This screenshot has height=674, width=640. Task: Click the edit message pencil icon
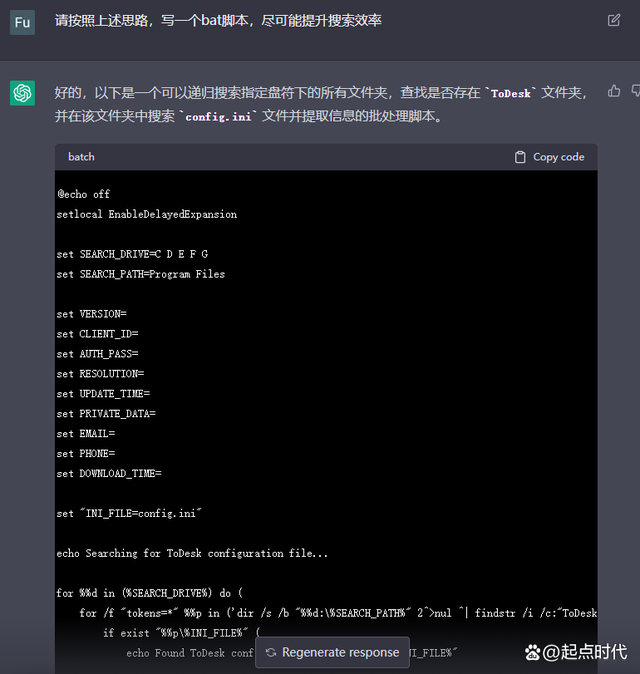(x=614, y=20)
